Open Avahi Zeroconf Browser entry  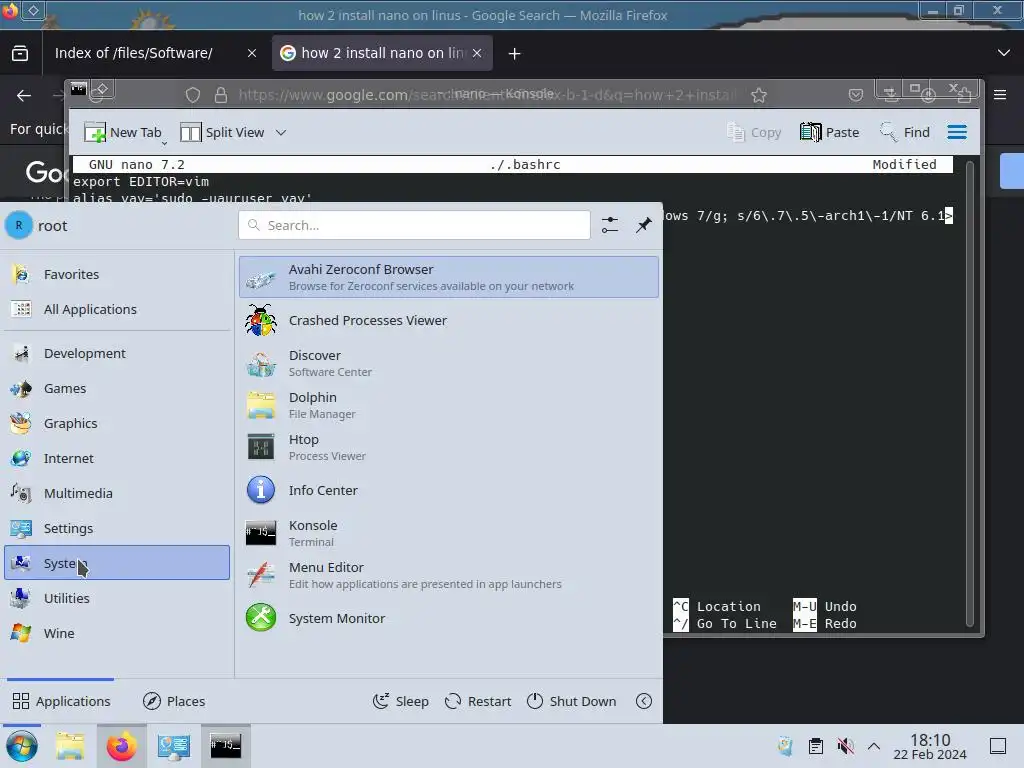click(x=449, y=277)
